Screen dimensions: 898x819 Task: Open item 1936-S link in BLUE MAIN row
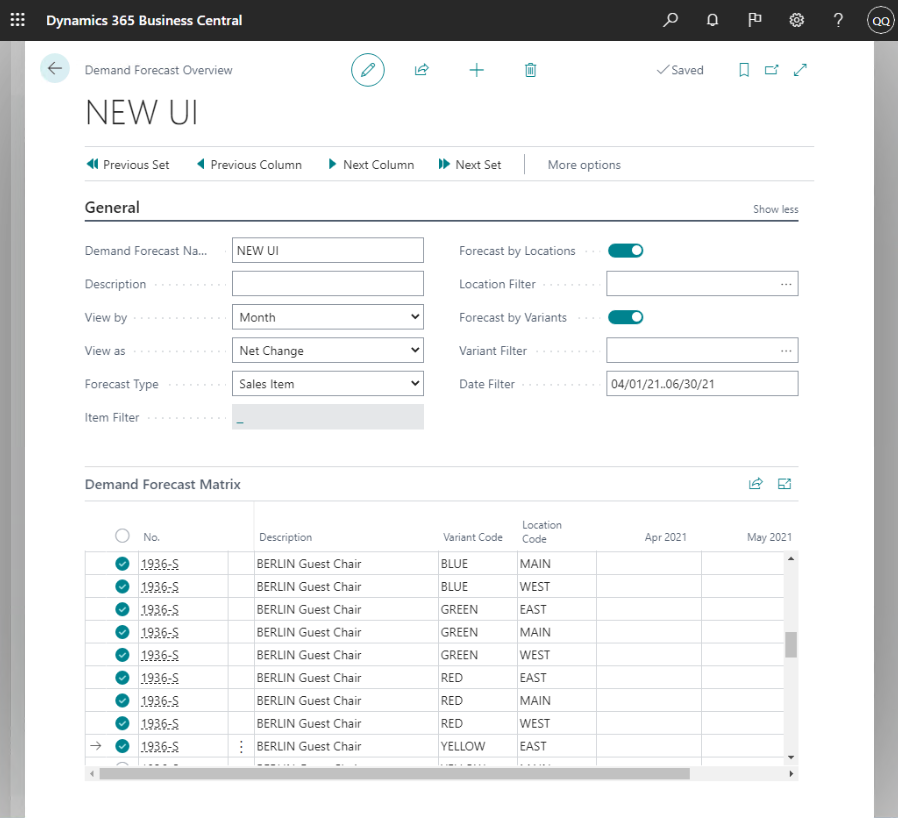160,564
